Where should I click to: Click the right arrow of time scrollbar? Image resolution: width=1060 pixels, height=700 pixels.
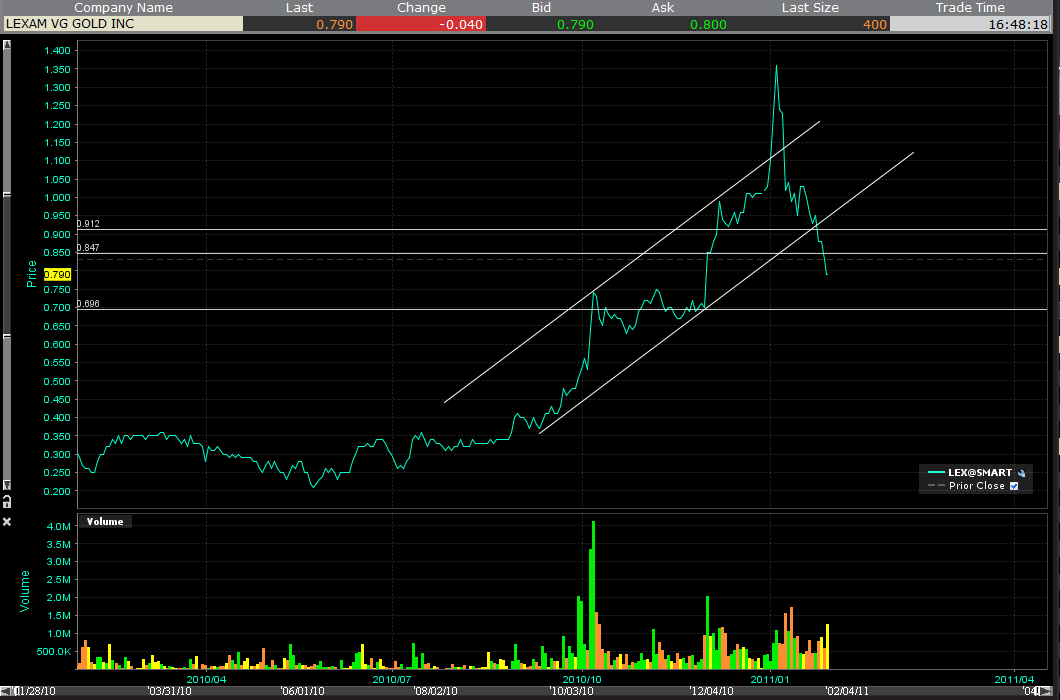tap(1047, 691)
